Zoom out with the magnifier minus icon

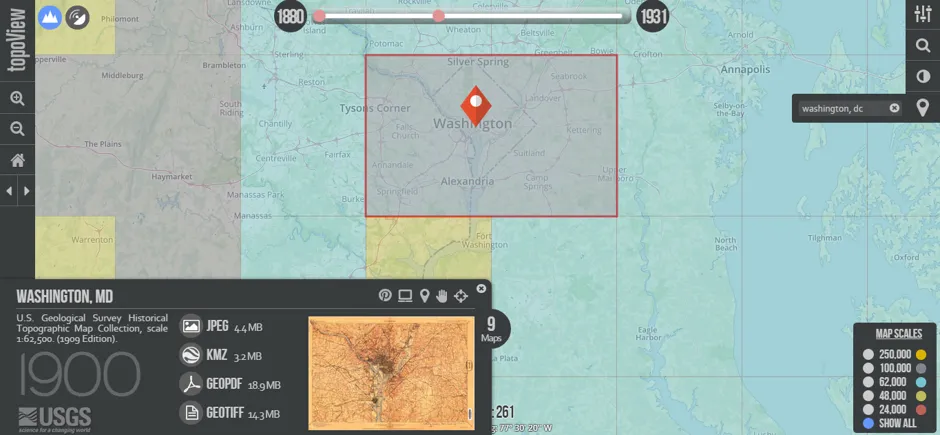[x=17, y=129]
